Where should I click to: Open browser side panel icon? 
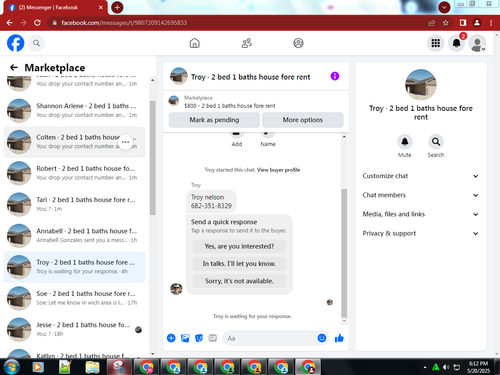click(x=463, y=23)
